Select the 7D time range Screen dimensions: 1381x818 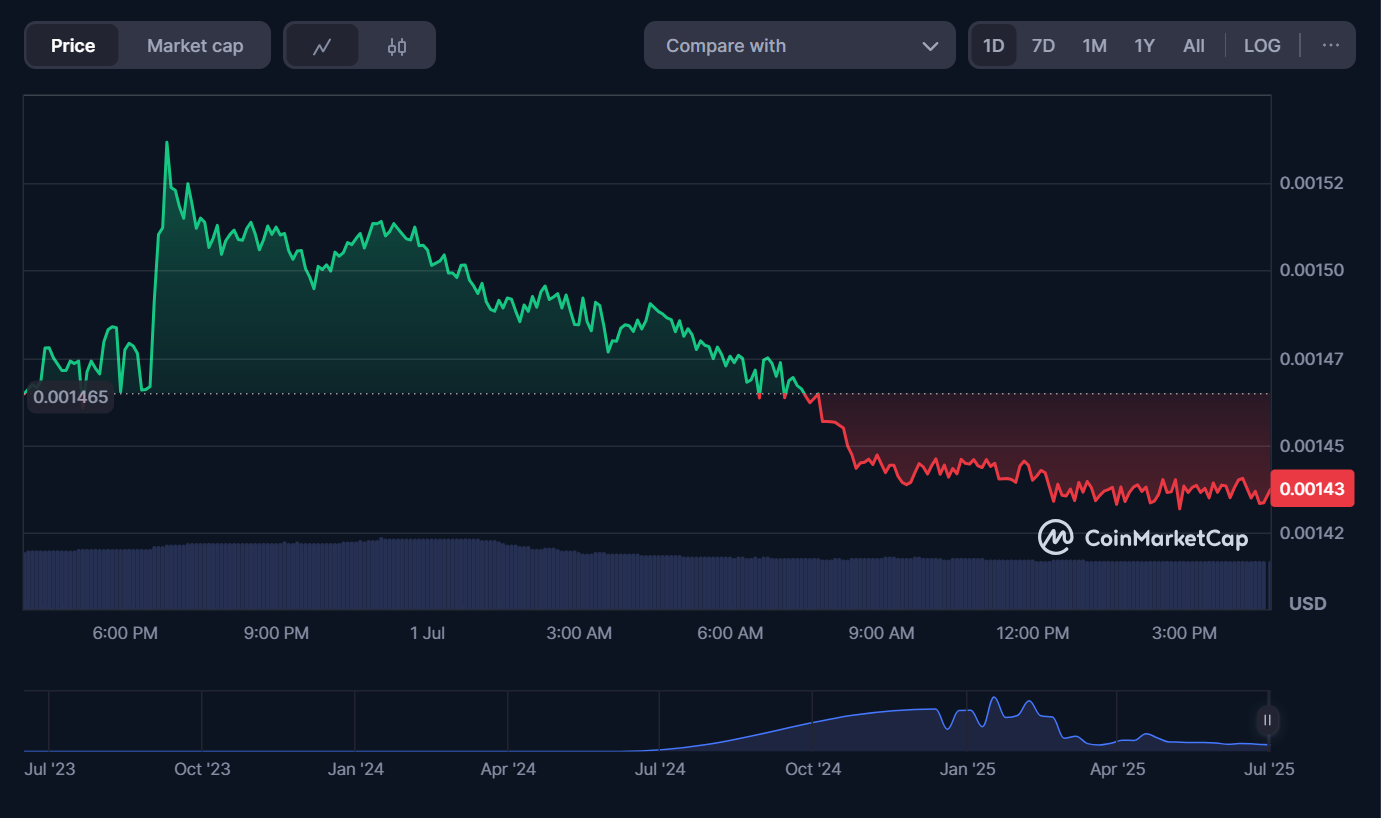pos(1043,46)
